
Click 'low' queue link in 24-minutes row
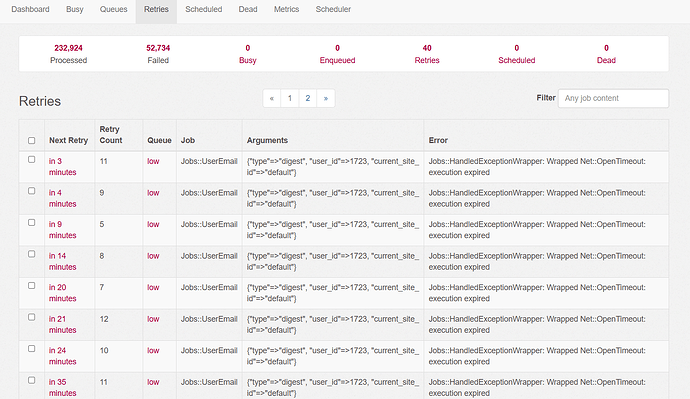click(153, 351)
